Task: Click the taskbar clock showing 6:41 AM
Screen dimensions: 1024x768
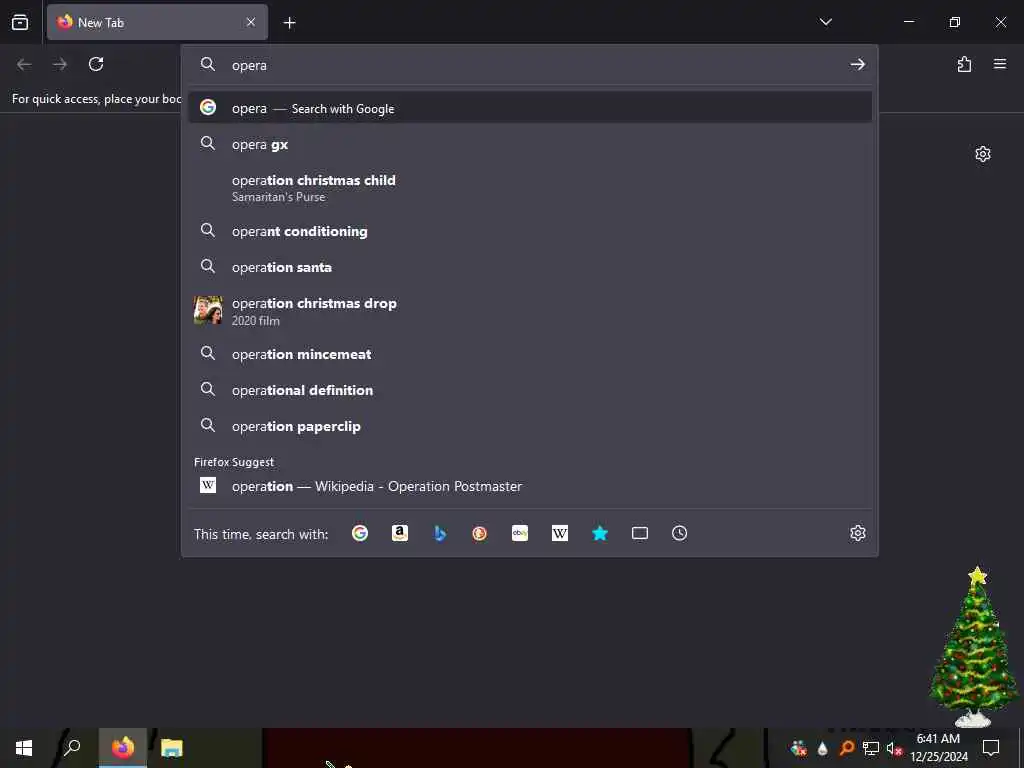Action: tap(938, 748)
